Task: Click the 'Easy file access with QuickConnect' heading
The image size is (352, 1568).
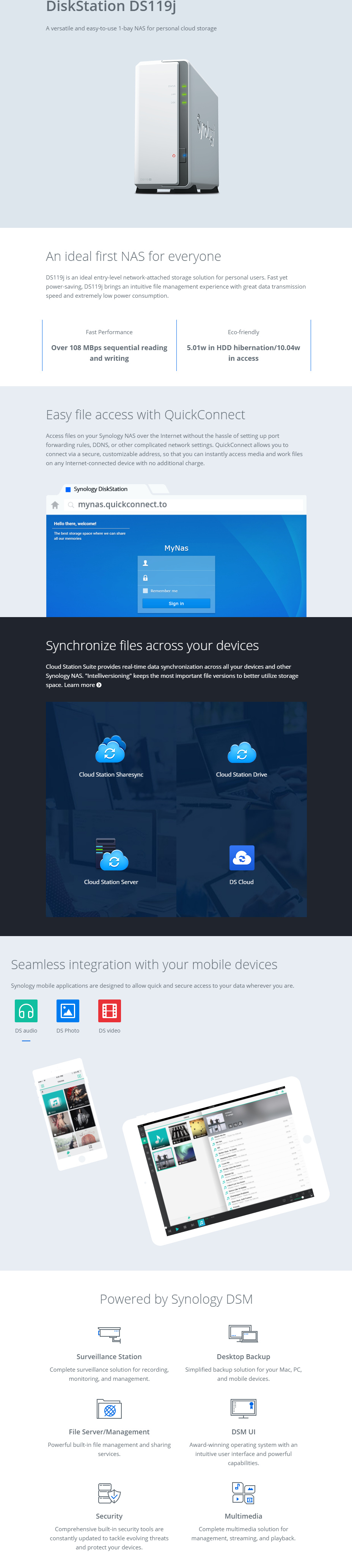Action: (x=145, y=415)
